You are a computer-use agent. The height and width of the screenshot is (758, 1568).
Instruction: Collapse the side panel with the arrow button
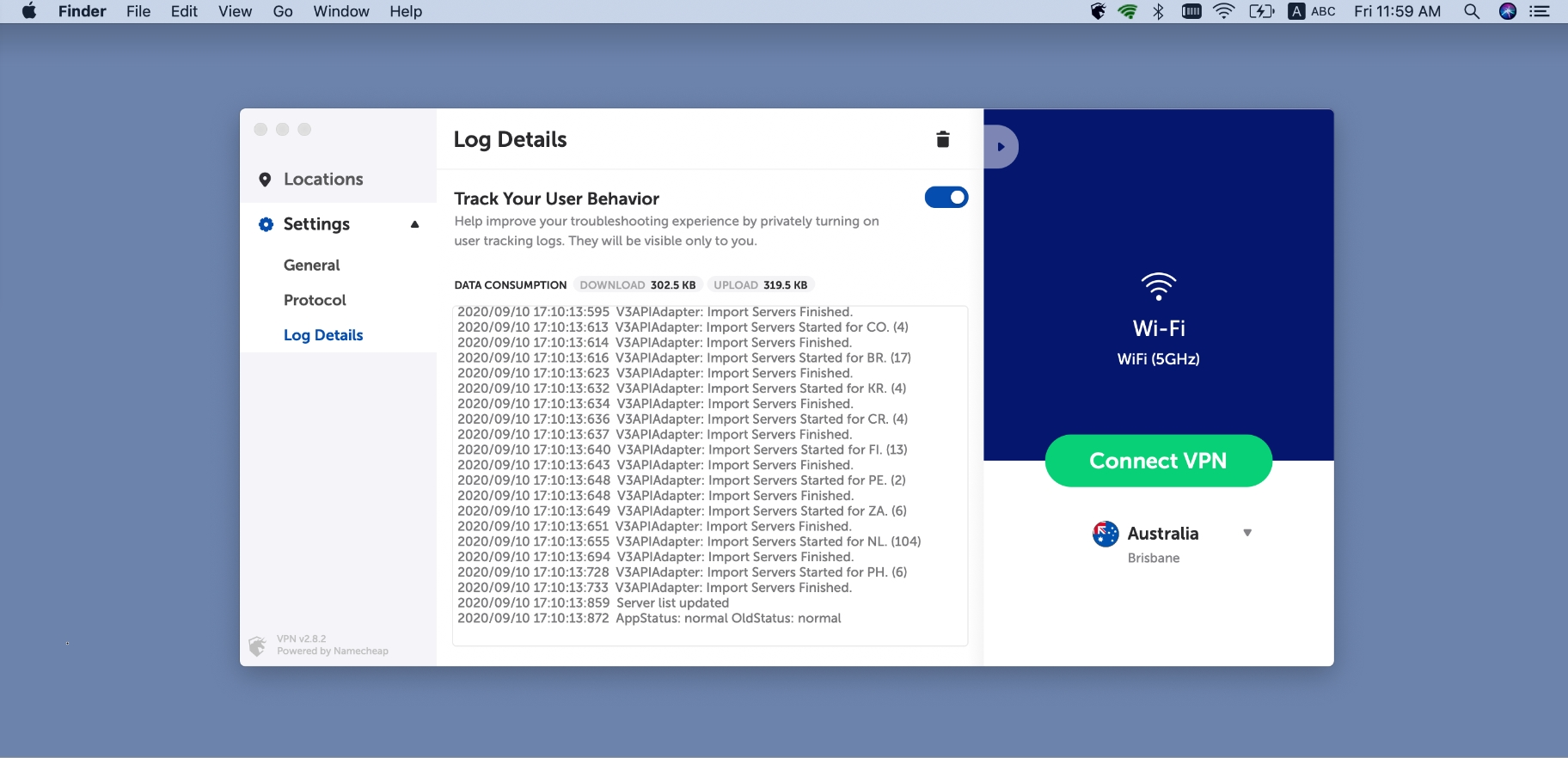click(x=1001, y=147)
